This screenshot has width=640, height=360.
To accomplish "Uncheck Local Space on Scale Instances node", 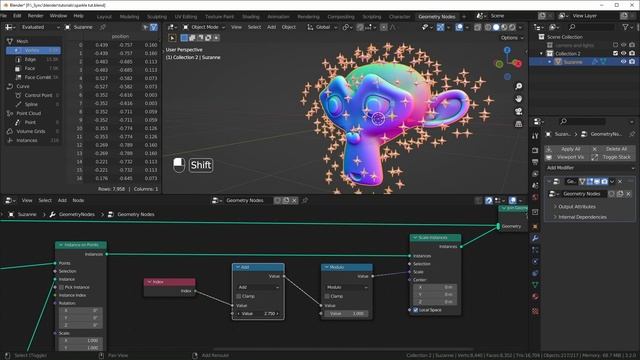I will (x=416, y=310).
